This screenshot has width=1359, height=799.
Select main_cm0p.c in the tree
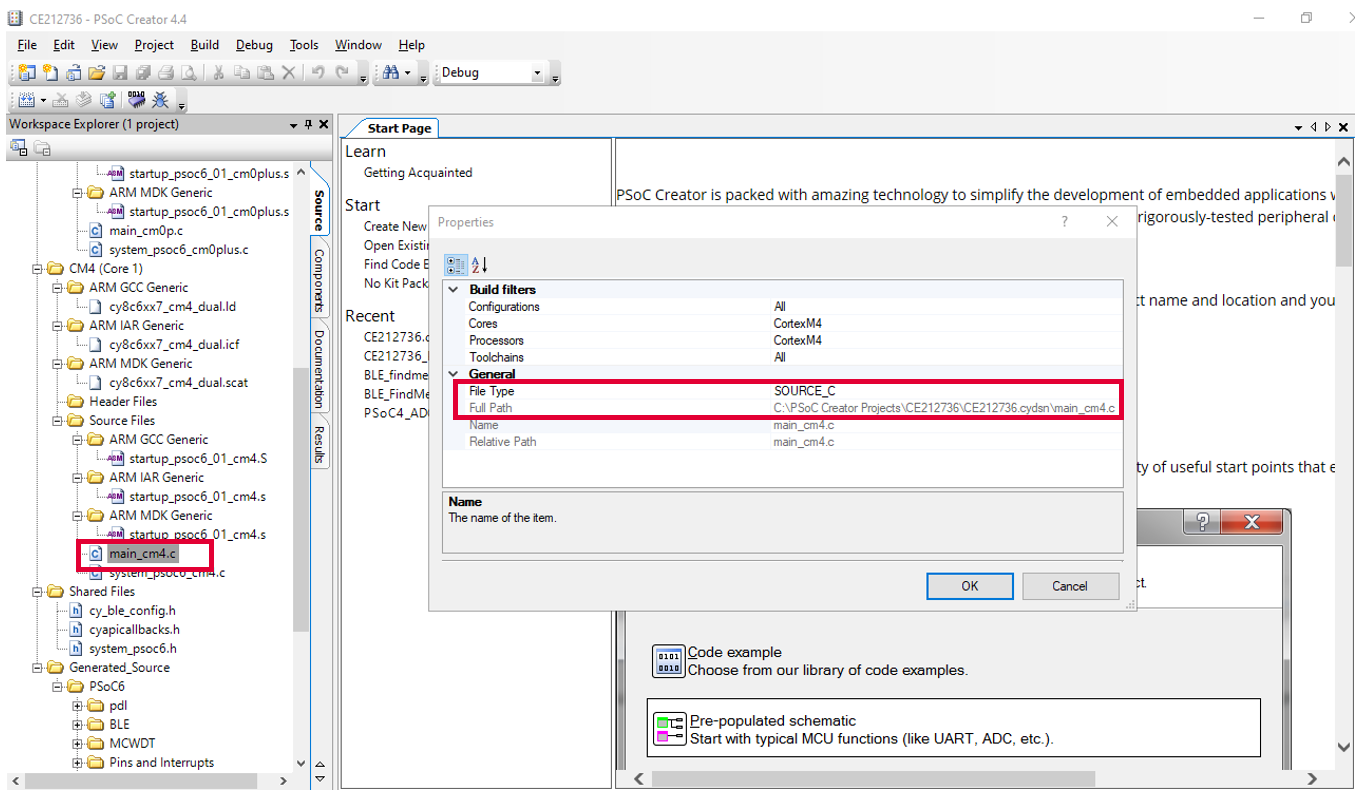[146, 231]
